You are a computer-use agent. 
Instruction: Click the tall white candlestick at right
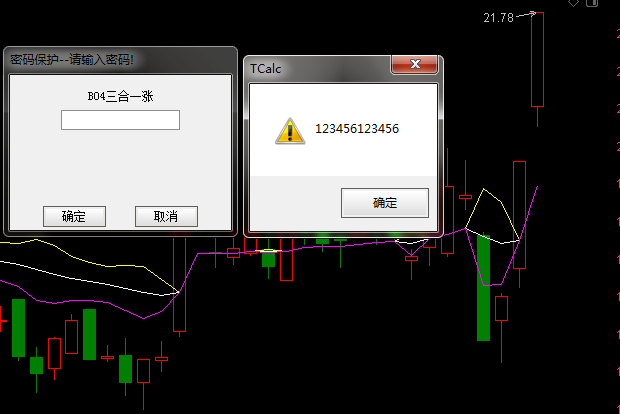[x=519, y=200]
